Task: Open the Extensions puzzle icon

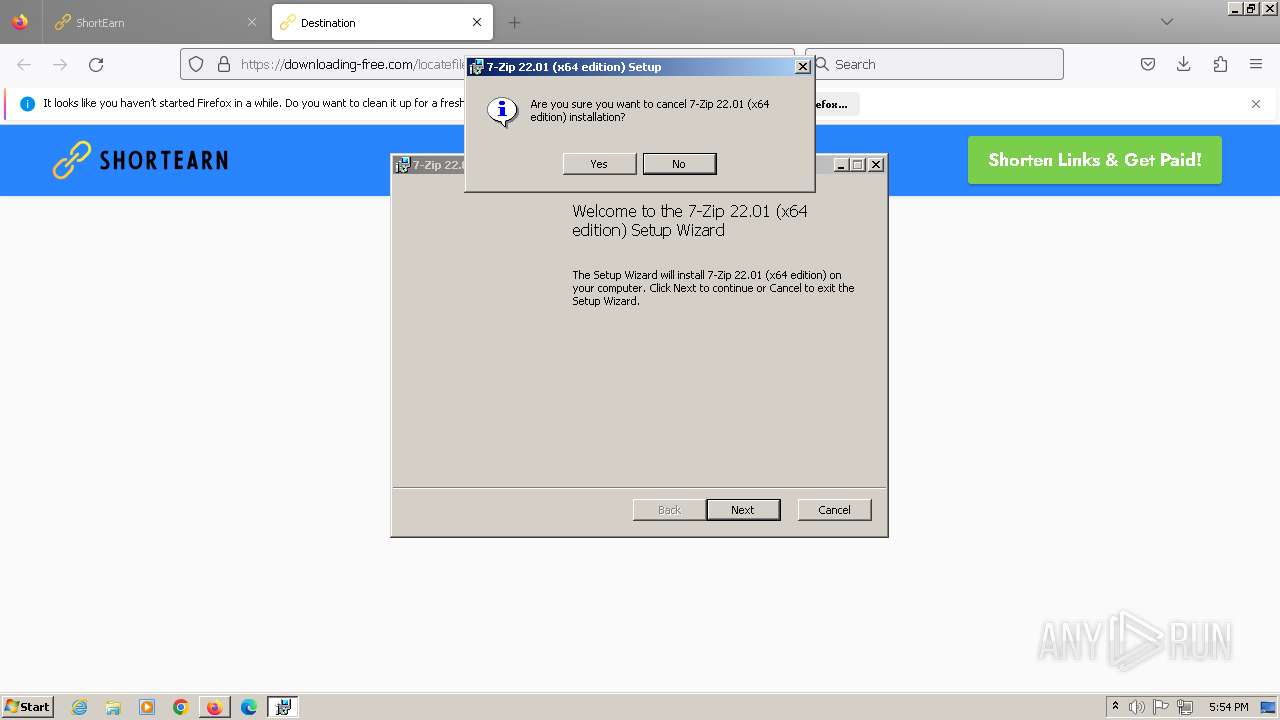Action: point(1220,64)
